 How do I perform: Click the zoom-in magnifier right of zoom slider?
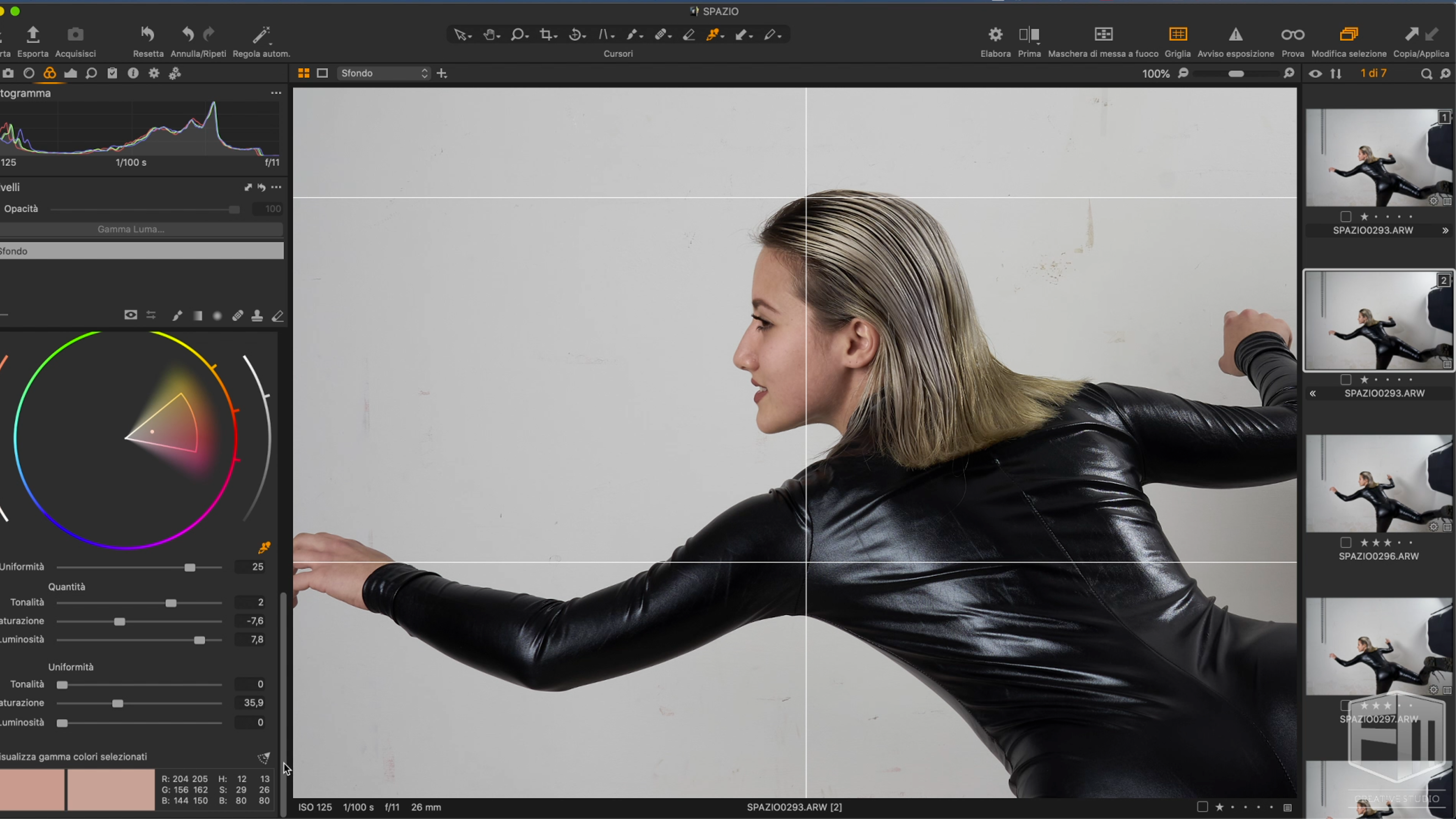1289,74
